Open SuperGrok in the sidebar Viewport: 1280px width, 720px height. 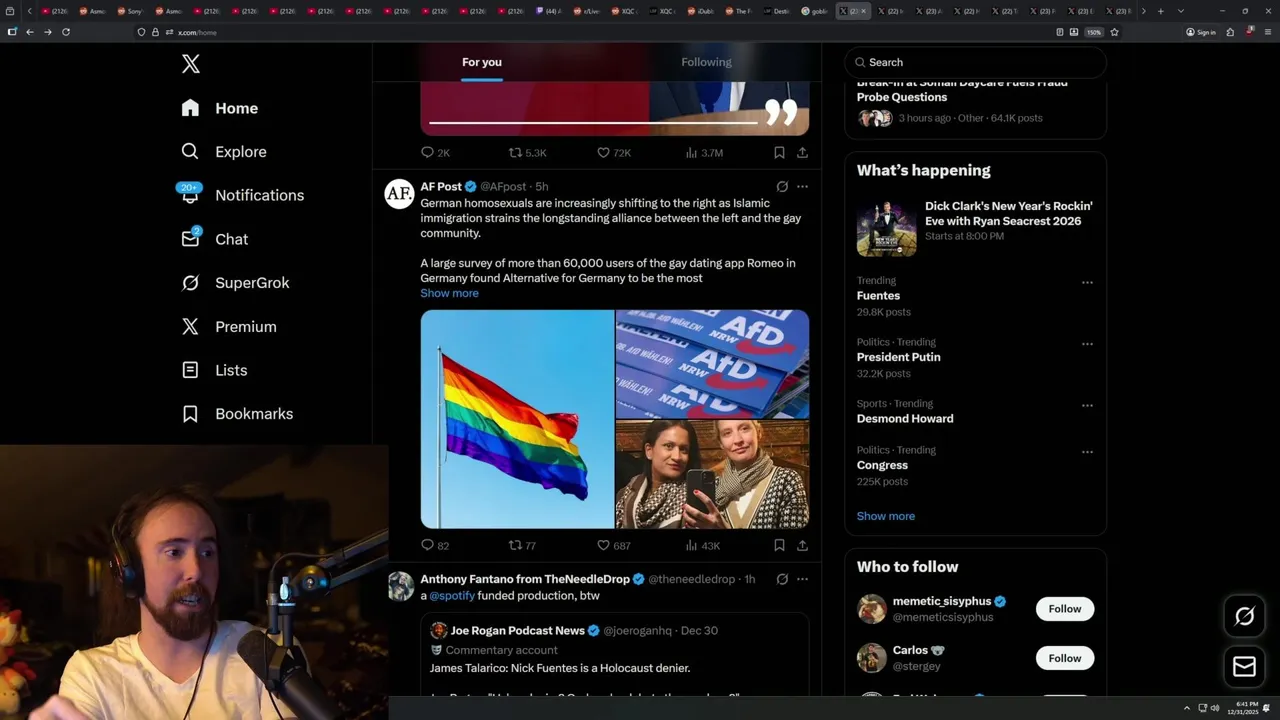tap(235, 283)
